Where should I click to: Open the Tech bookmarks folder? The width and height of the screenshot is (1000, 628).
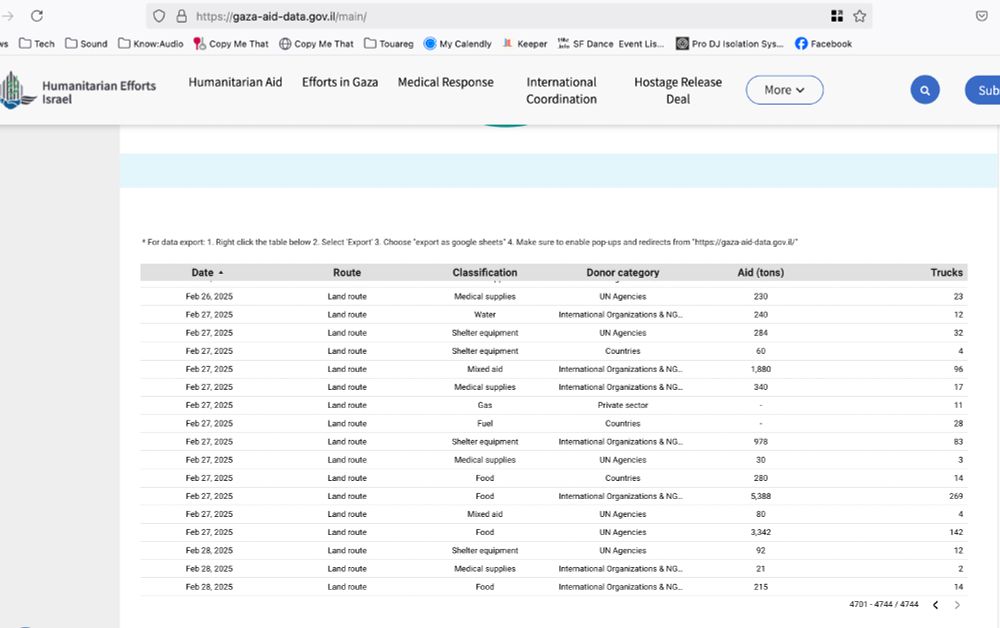pyautogui.click(x=37, y=43)
